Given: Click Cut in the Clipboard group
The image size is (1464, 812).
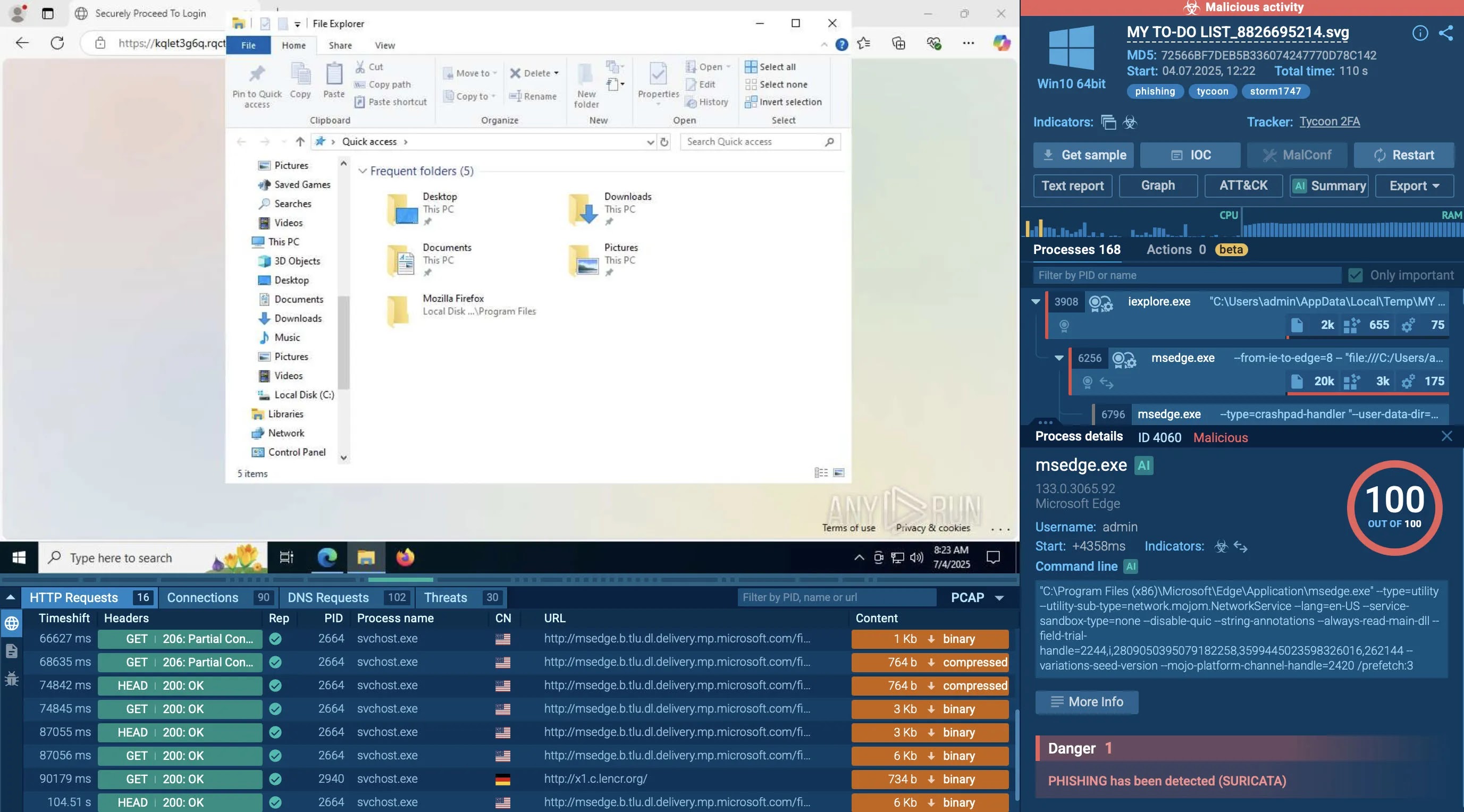Looking at the screenshot, I should (x=369, y=67).
